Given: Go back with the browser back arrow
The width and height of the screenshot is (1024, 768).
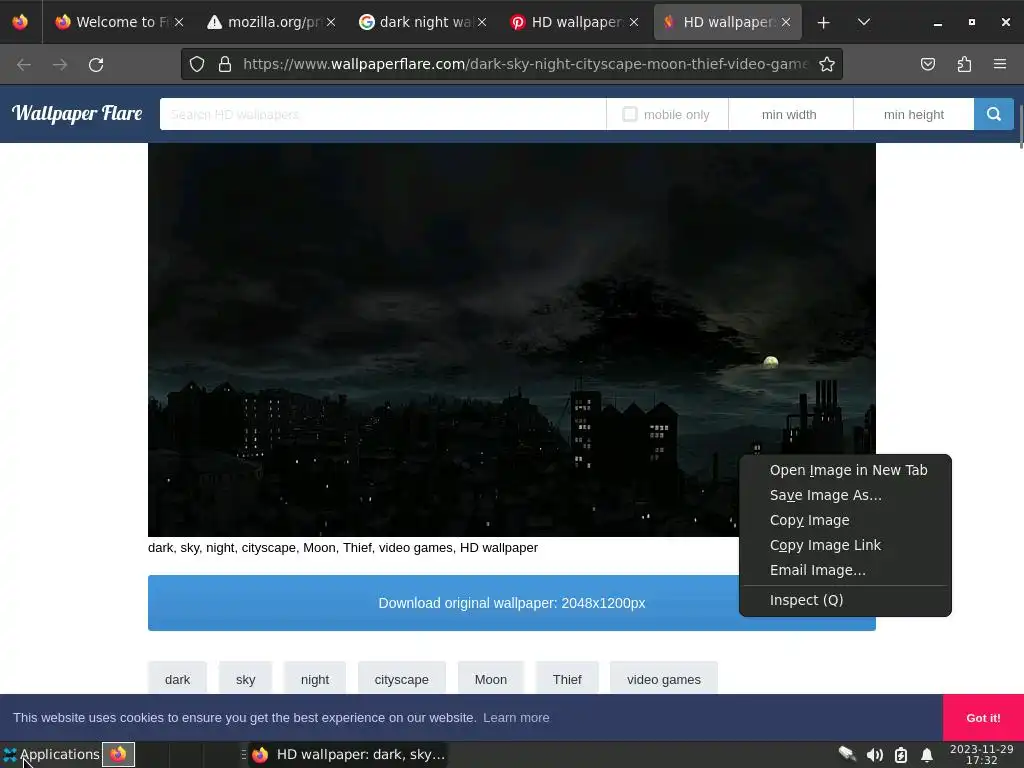Looking at the screenshot, I should [x=24, y=65].
